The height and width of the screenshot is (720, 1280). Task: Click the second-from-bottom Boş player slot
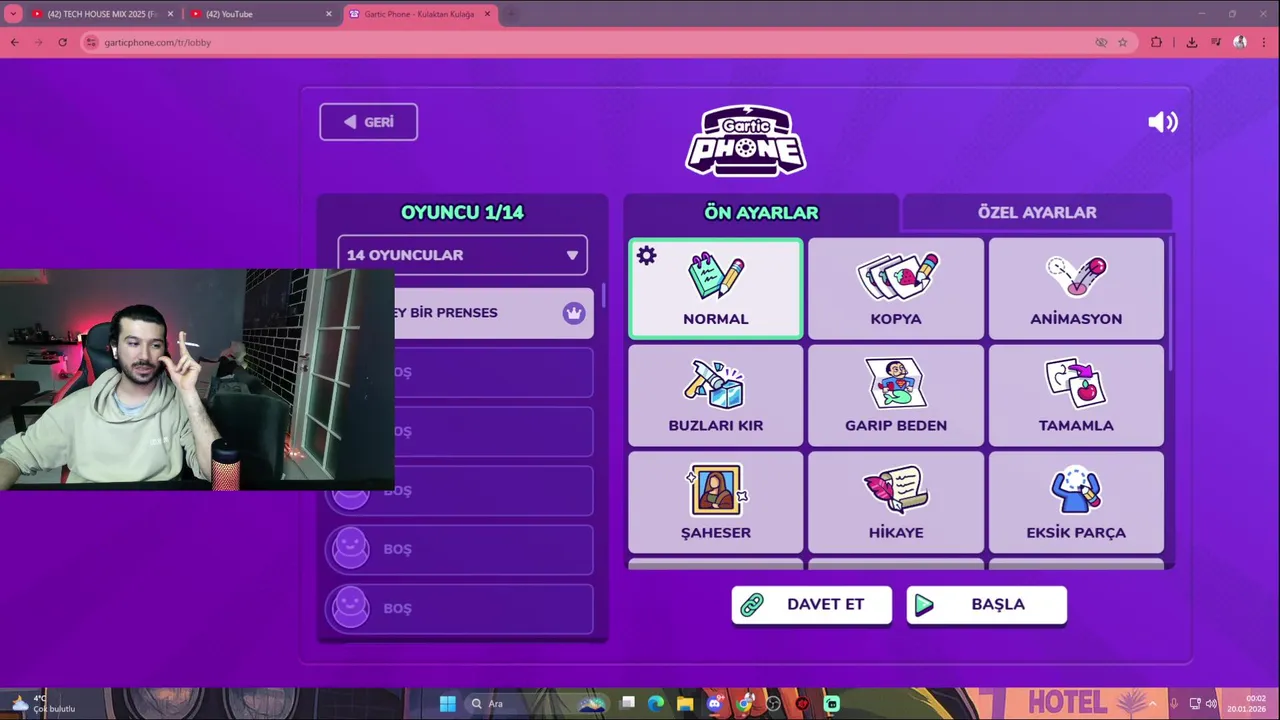click(x=460, y=549)
